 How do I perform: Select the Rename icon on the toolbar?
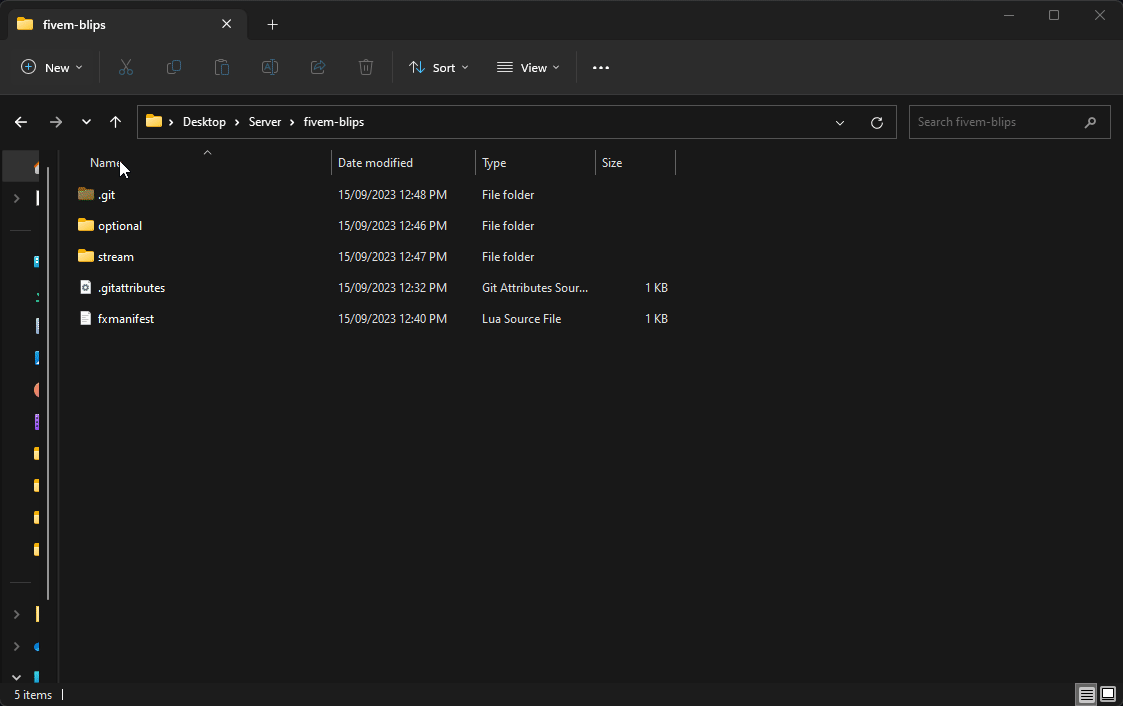[269, 67]
